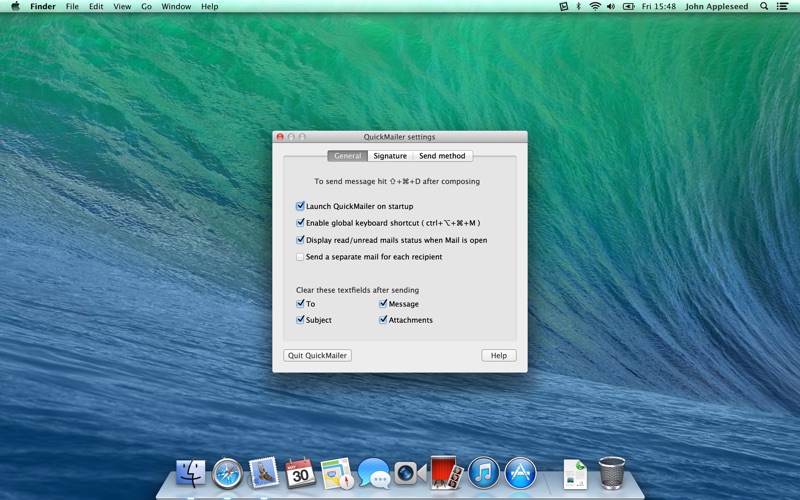Viewport: 800px width, 500px height.
Task: Launch iTunes from the dock
Action: tap(483, 472)
